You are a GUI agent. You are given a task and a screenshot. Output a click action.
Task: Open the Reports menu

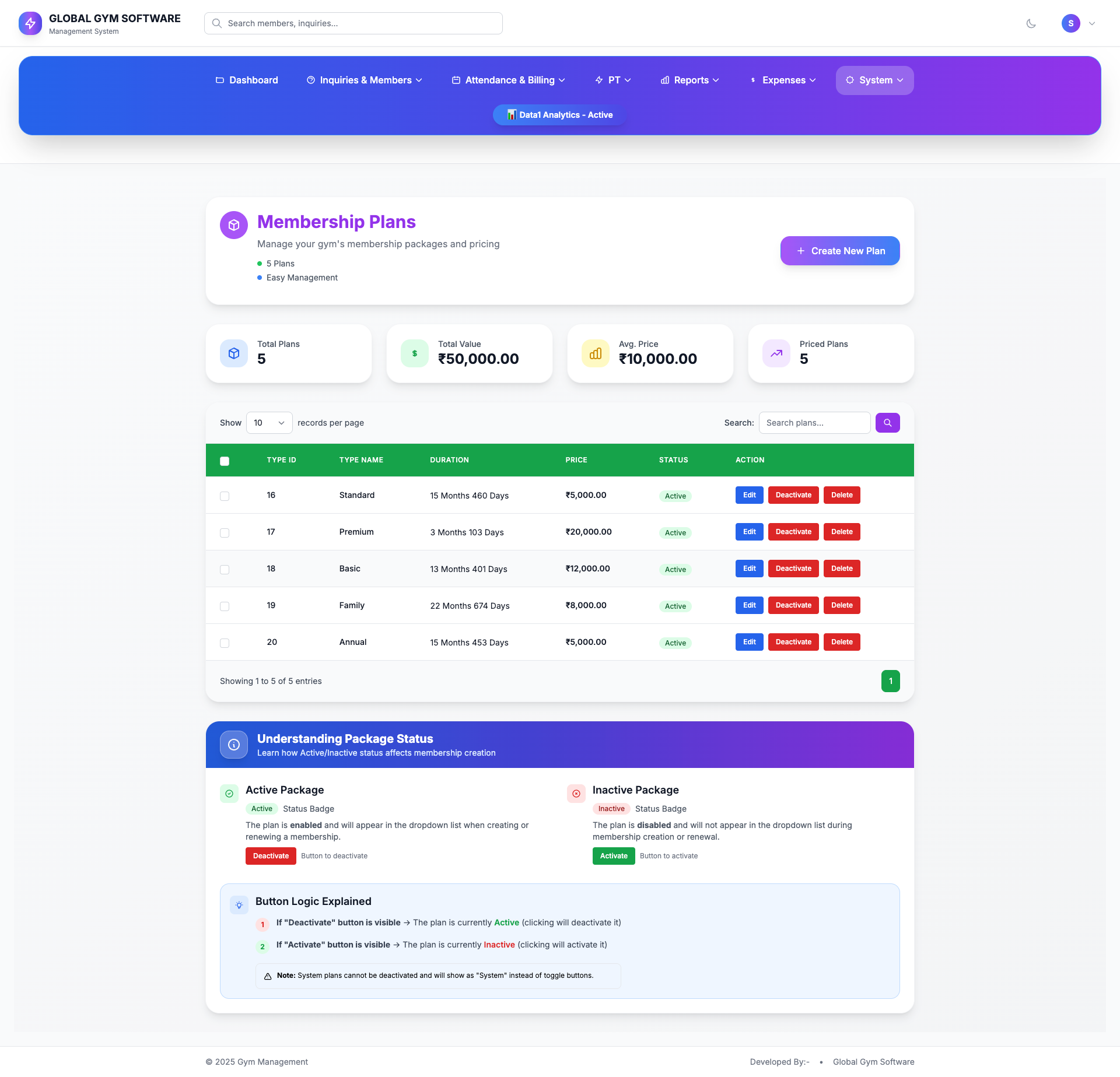690,80
